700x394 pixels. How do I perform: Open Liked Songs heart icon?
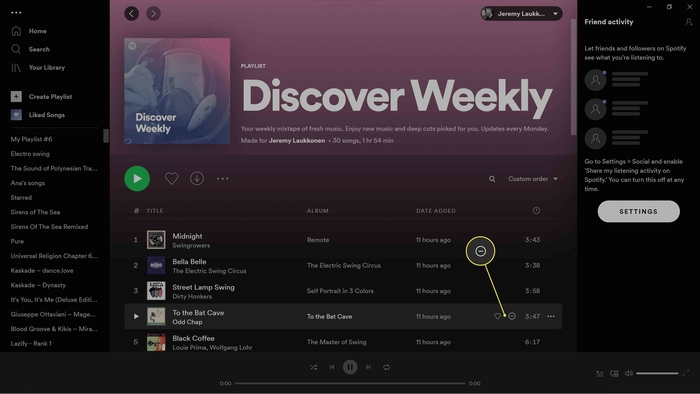pyautogui.click(x=16, y=115)
